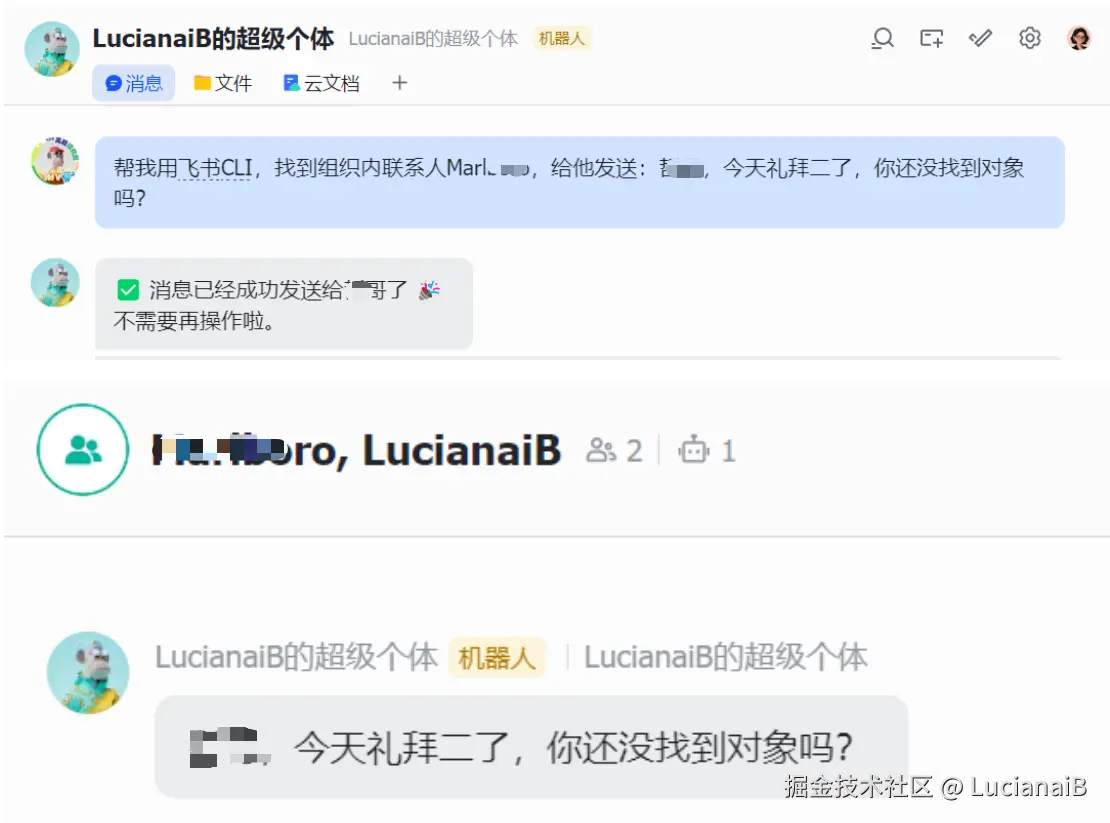Screen dimensions: 1110x823
Task: Open chat settings gear icon
Action: click(1030, 38)
